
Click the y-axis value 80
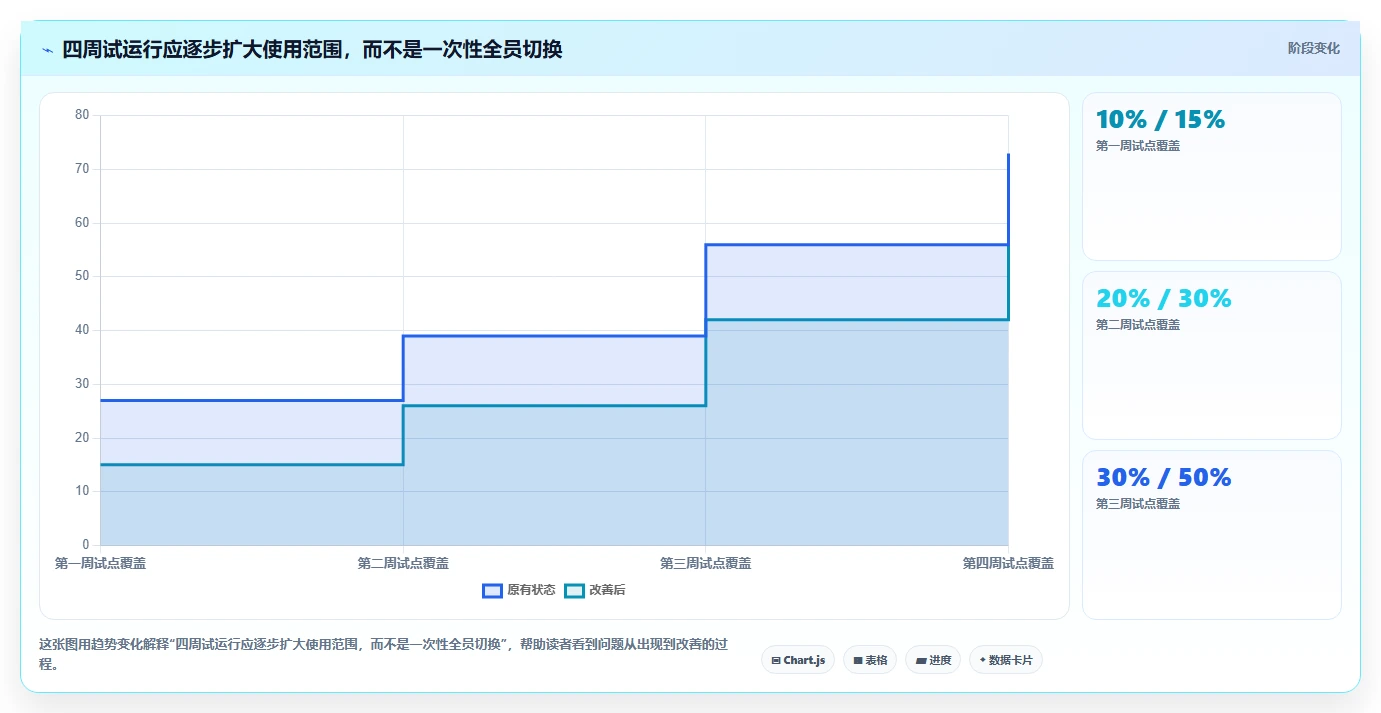pyautogui.click(x=82, y=115)
